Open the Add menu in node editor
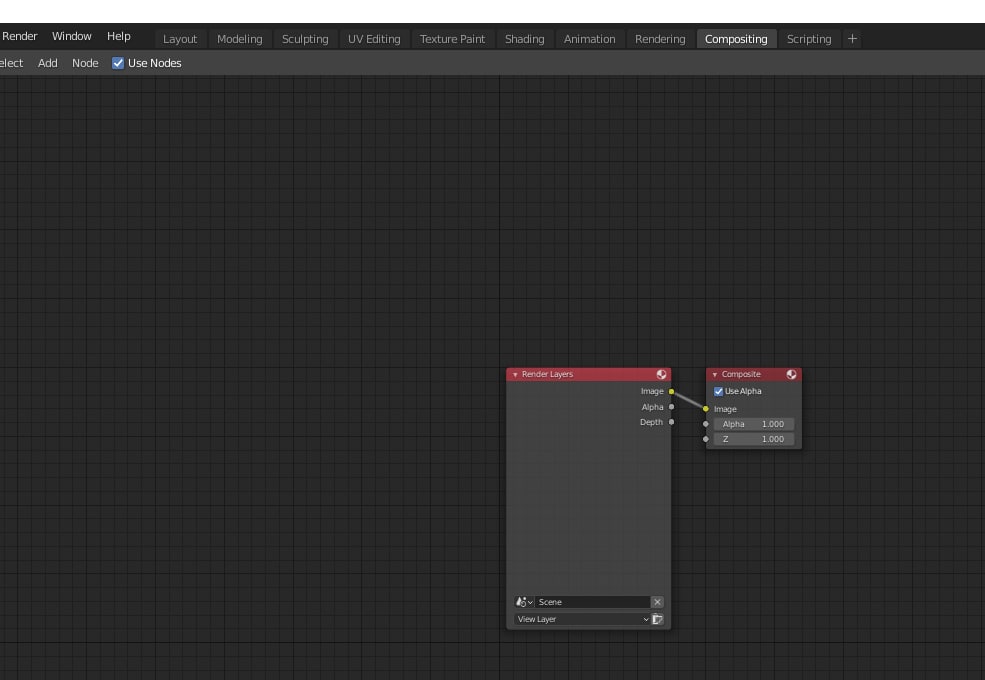Viewport: 985px width, 680px height. pos(47,63)
